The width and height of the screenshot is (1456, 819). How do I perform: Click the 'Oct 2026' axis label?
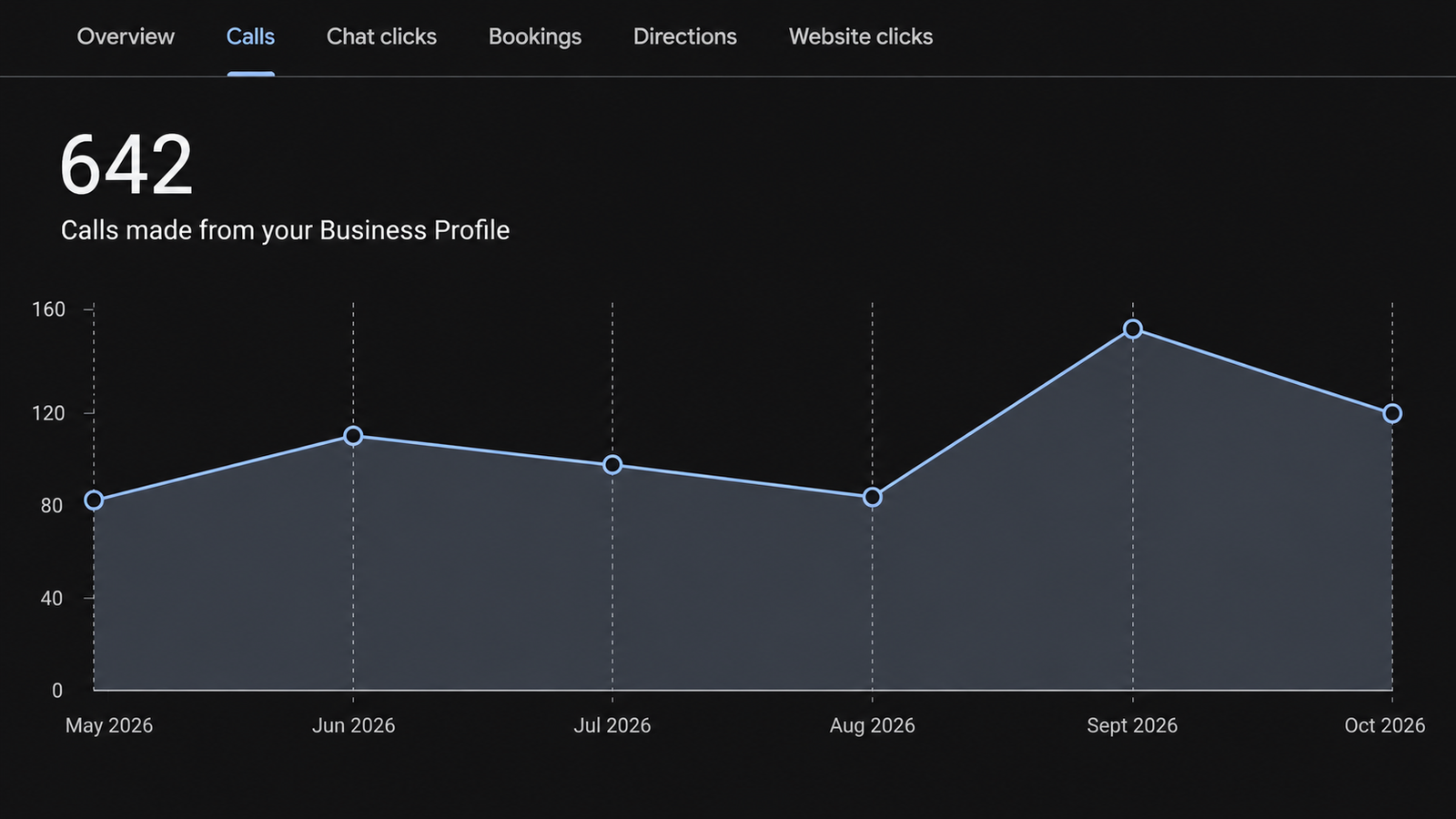pos(1385,725)
